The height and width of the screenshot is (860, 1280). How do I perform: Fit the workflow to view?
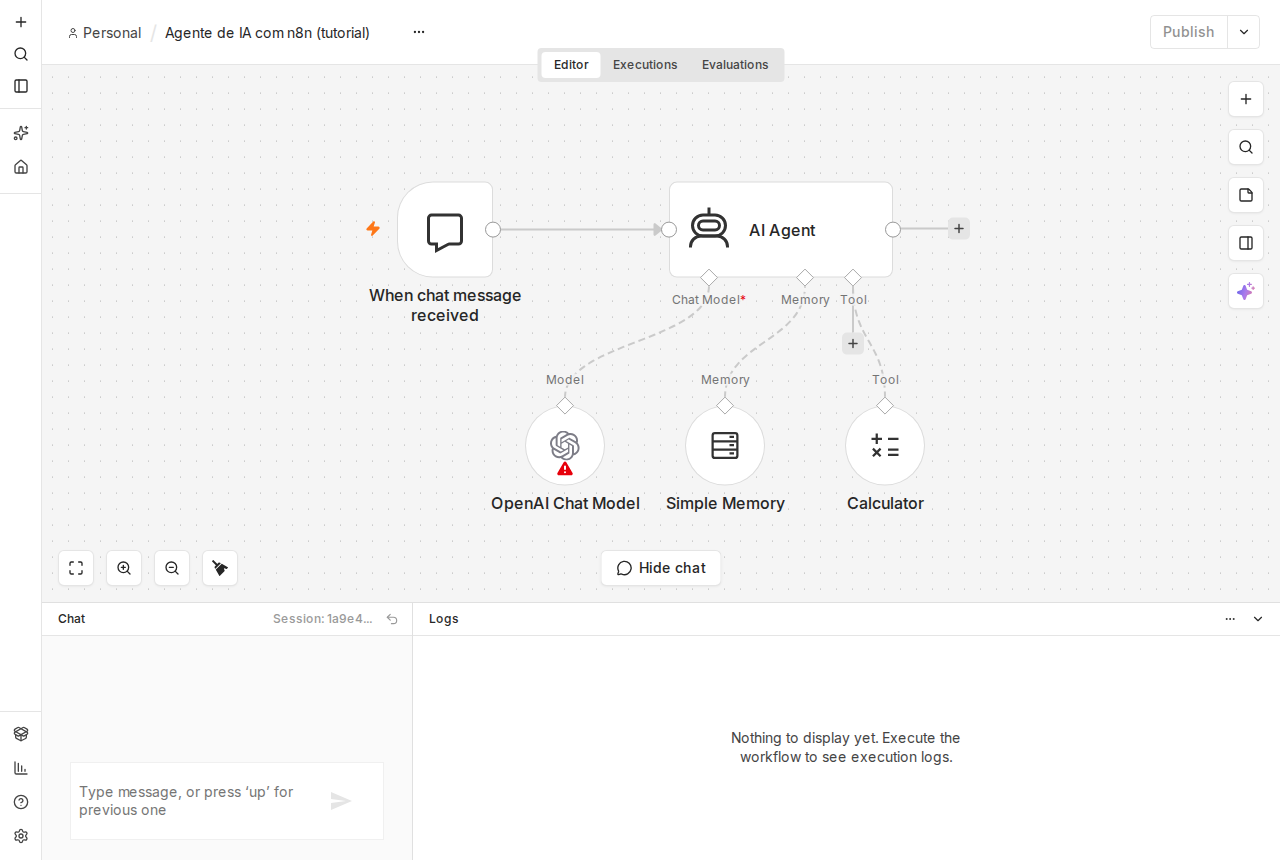click(76, 568)
